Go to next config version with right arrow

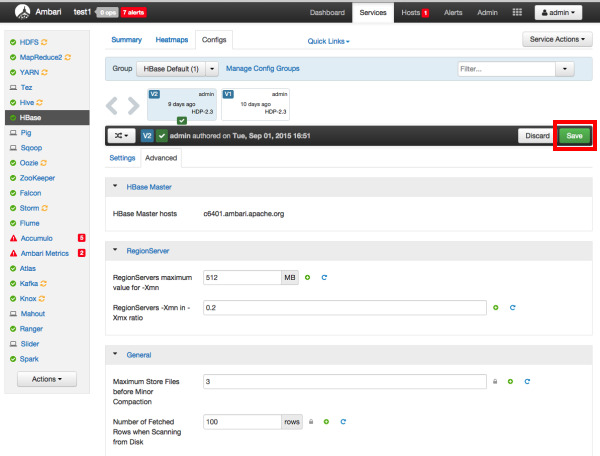pyautogui.click(x=133, y=106)
